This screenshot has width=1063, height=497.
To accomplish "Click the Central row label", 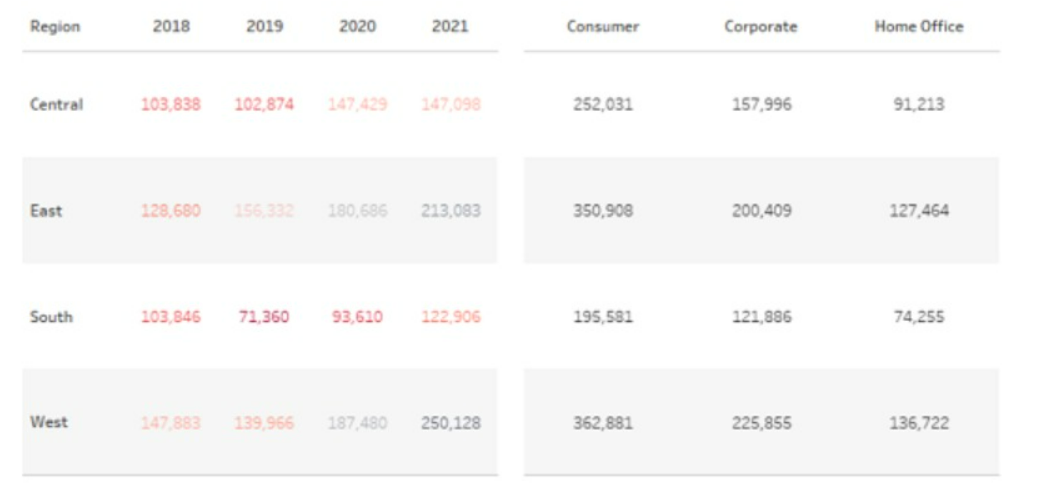I will click(x=56, y=104).
